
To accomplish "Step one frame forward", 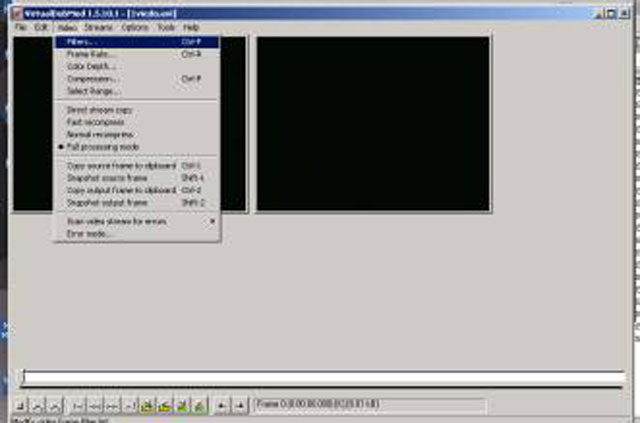I will click(113, 406).
